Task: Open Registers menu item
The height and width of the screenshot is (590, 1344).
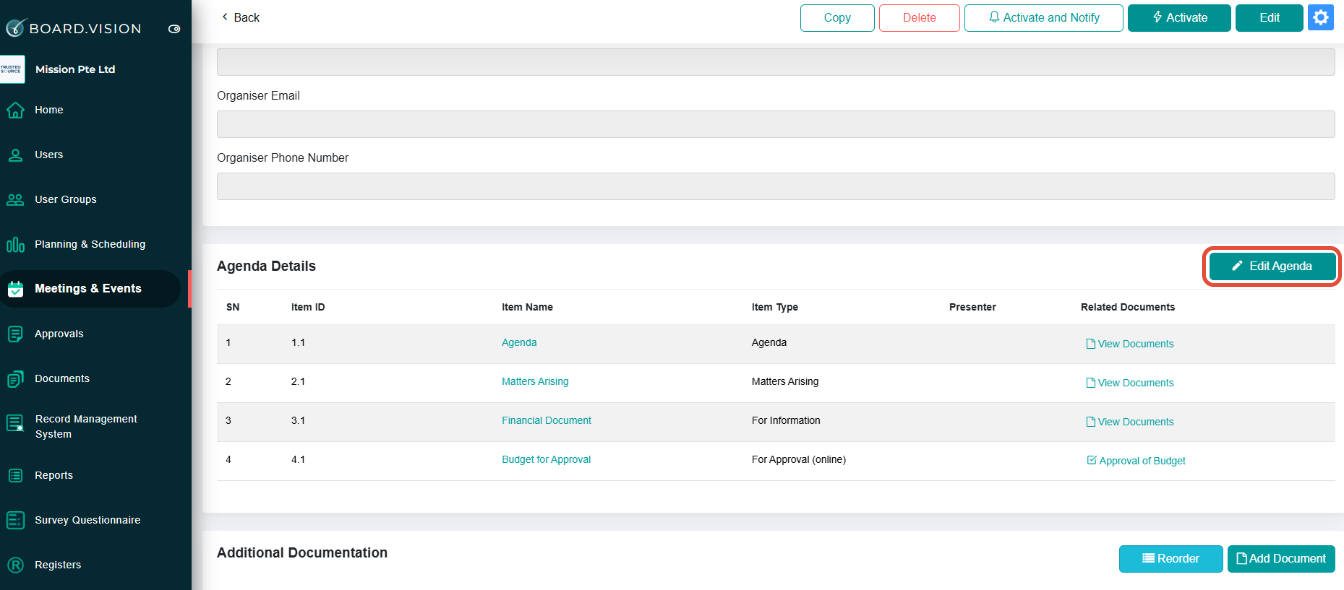Action: 58,565
